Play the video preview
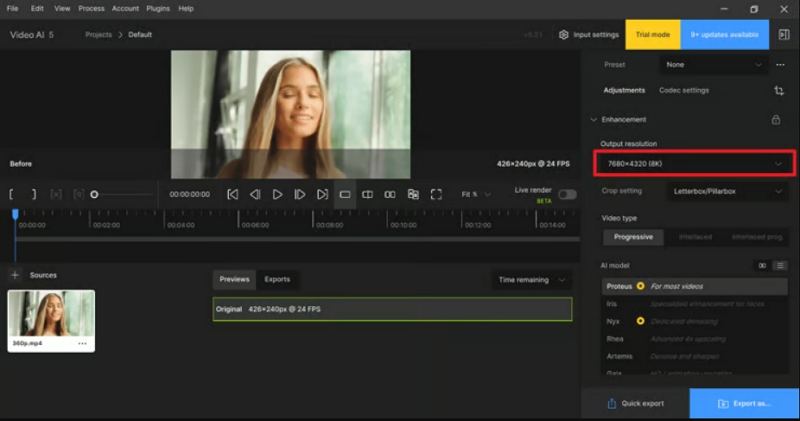This screenshot has width=800, height=421. pyautogui.click(x=278, y=194)
